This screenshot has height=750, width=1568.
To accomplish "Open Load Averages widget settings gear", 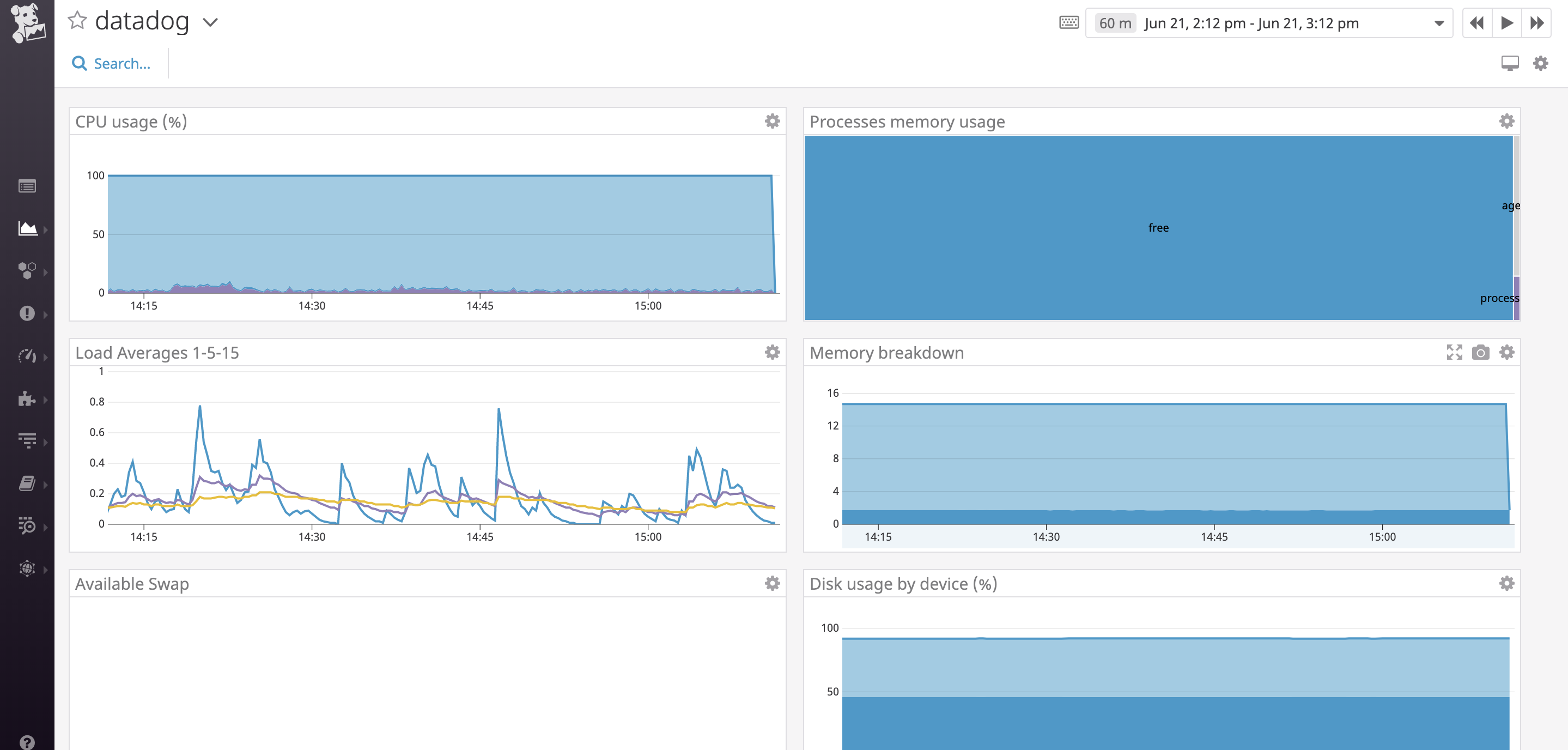I will [x=772, y=352].
